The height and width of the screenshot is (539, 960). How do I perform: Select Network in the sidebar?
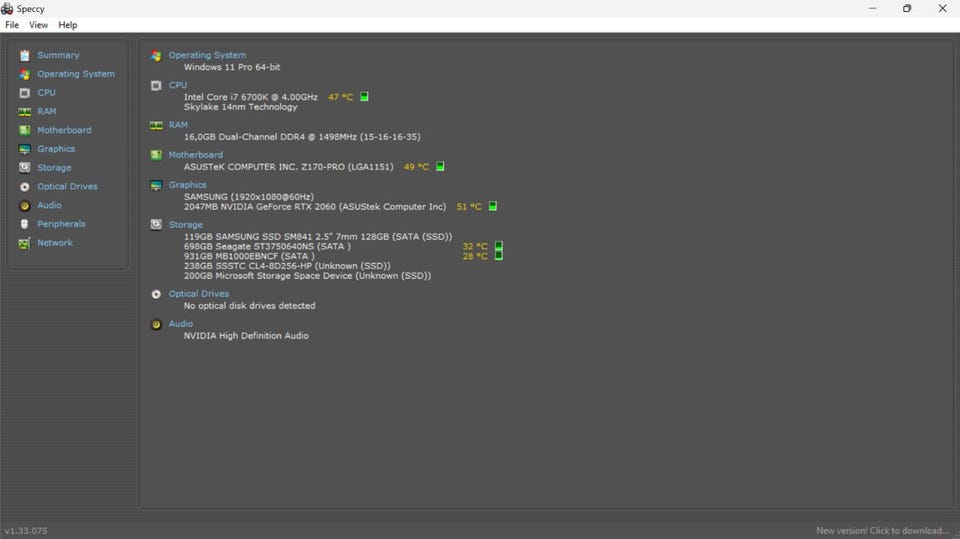[55, 243]
